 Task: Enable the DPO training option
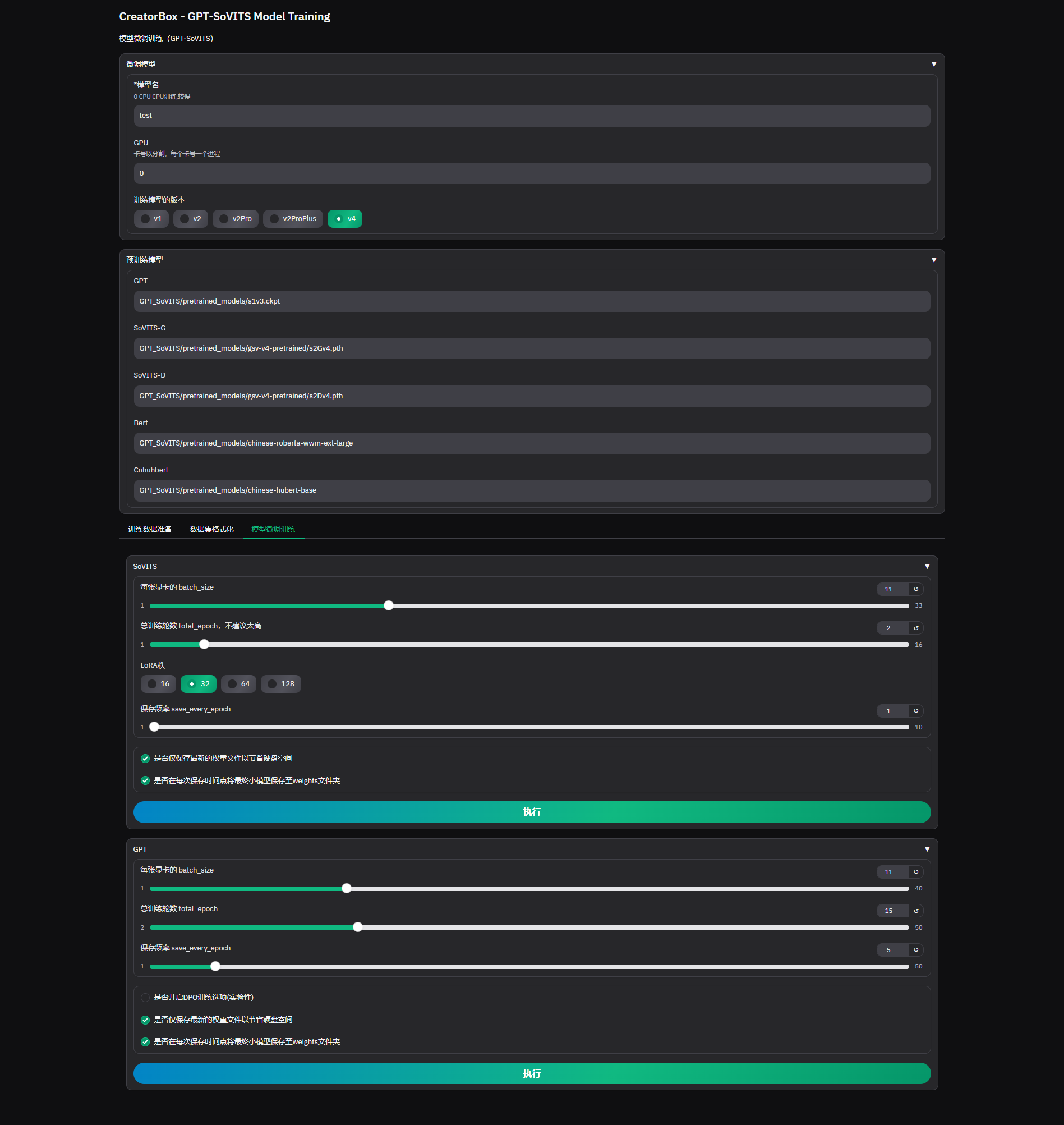145,997
